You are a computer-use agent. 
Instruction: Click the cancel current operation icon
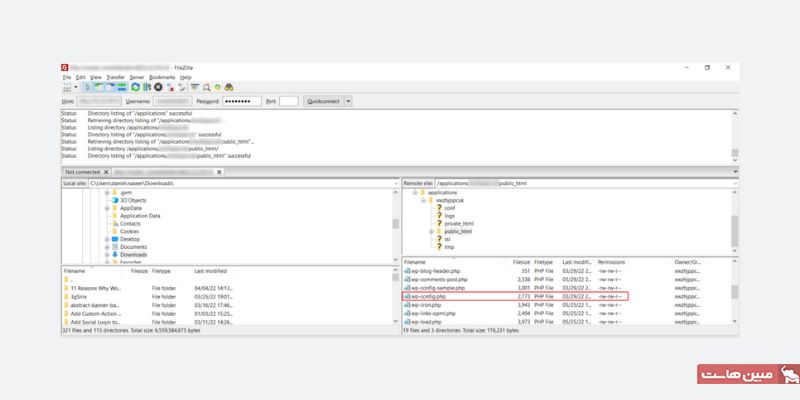tap(158, 87)
